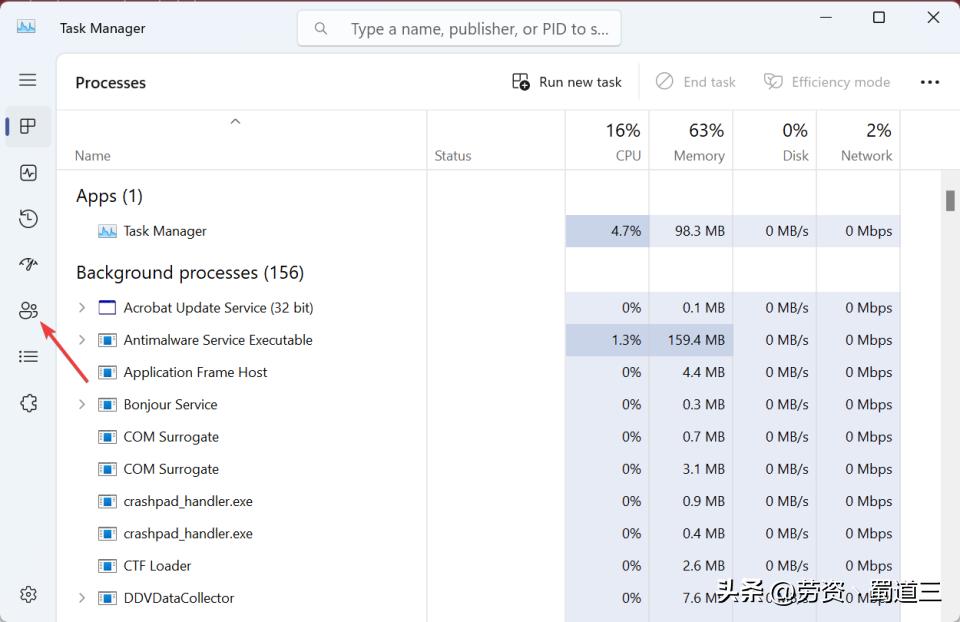
Task: Click the End task button
Action: tap(696, 81)
